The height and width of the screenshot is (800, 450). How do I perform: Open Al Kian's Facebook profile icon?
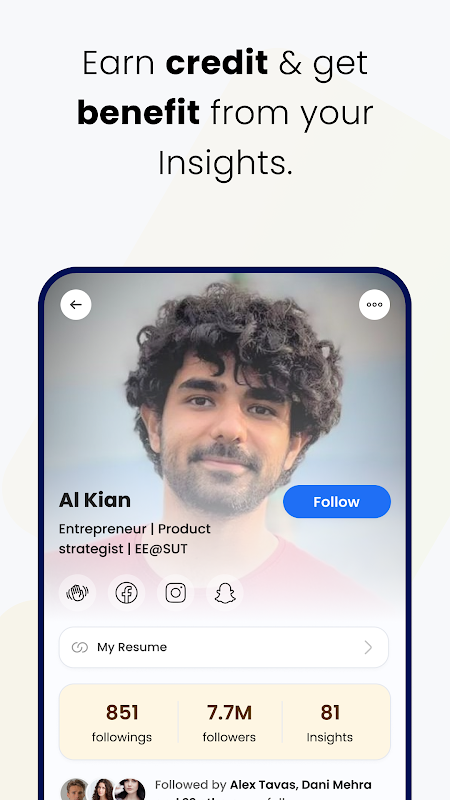127,593
